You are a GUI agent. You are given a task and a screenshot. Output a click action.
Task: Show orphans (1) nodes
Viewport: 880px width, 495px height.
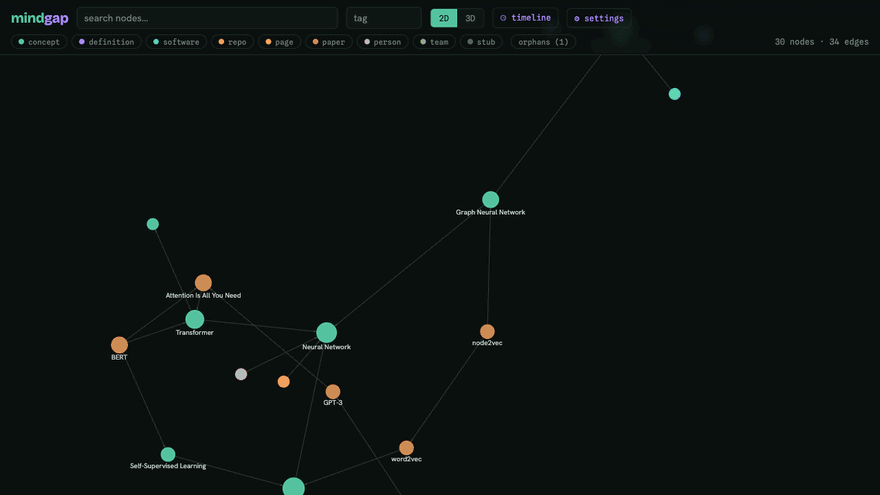(x=543, y=42)
